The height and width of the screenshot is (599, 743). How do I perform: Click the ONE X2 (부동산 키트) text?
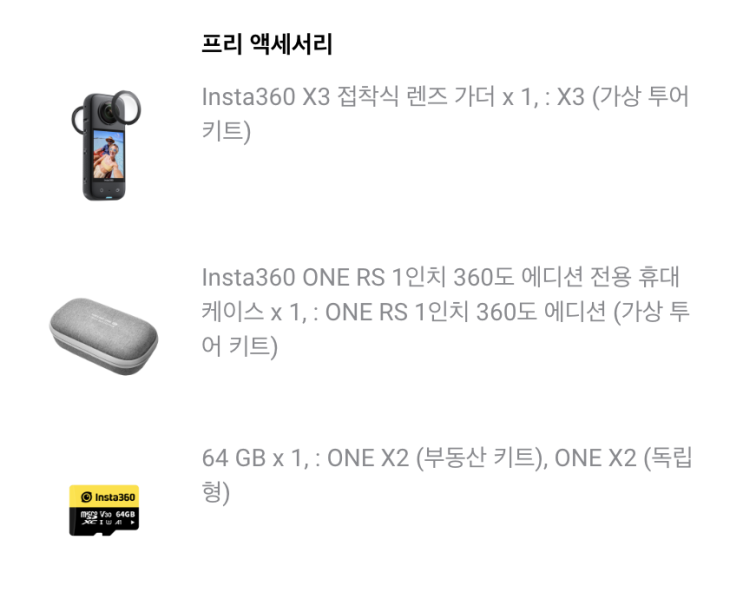pos(434,458)
